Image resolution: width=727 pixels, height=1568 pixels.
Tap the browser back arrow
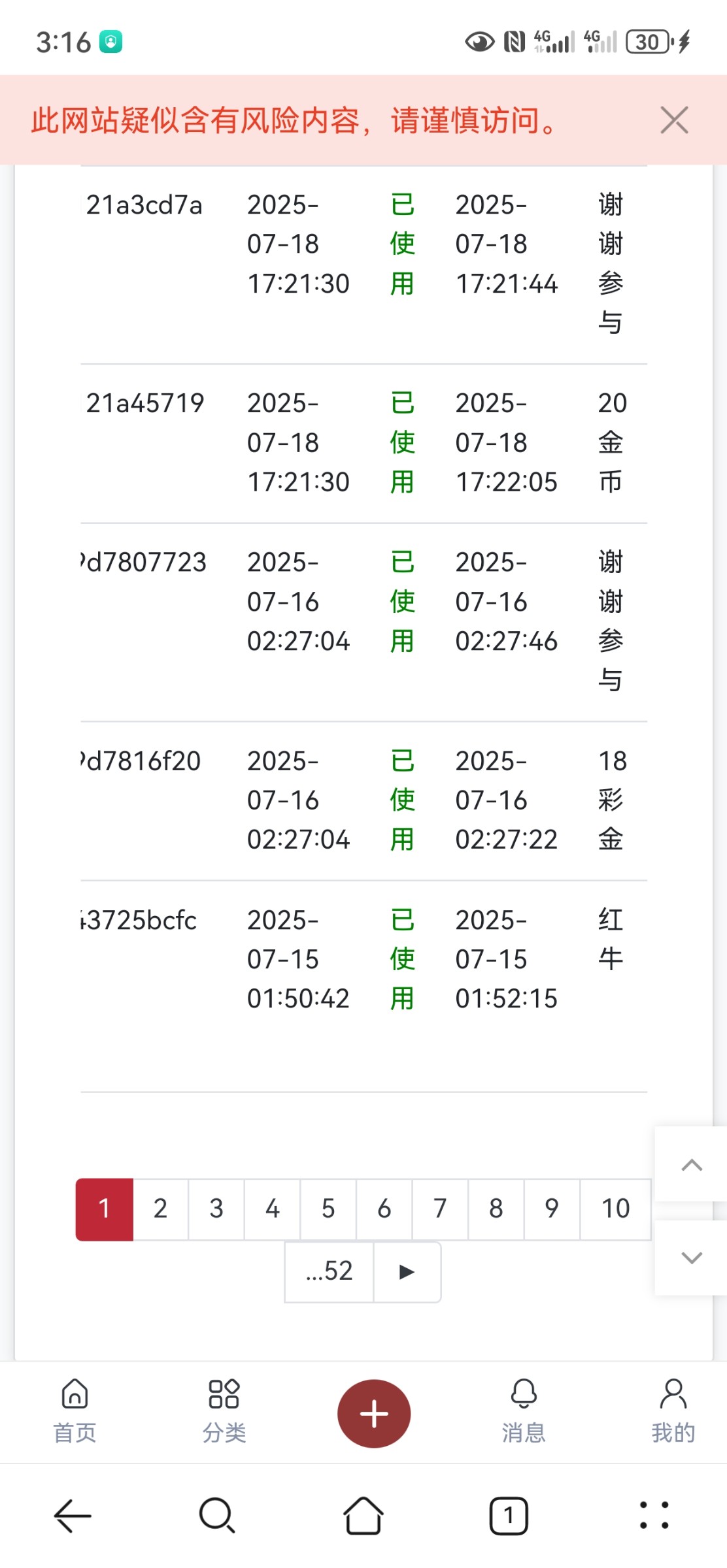(x=73, y=1515)
